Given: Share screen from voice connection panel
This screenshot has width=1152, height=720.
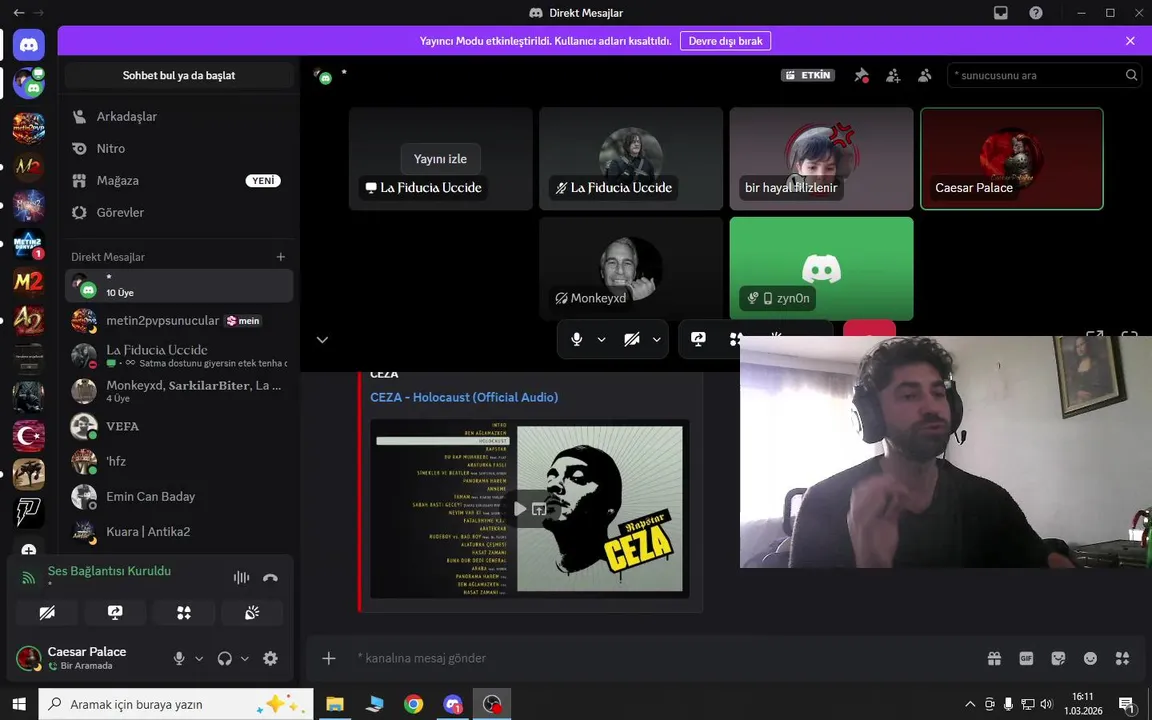Looking at the screenshot, I should click(115, 613).
